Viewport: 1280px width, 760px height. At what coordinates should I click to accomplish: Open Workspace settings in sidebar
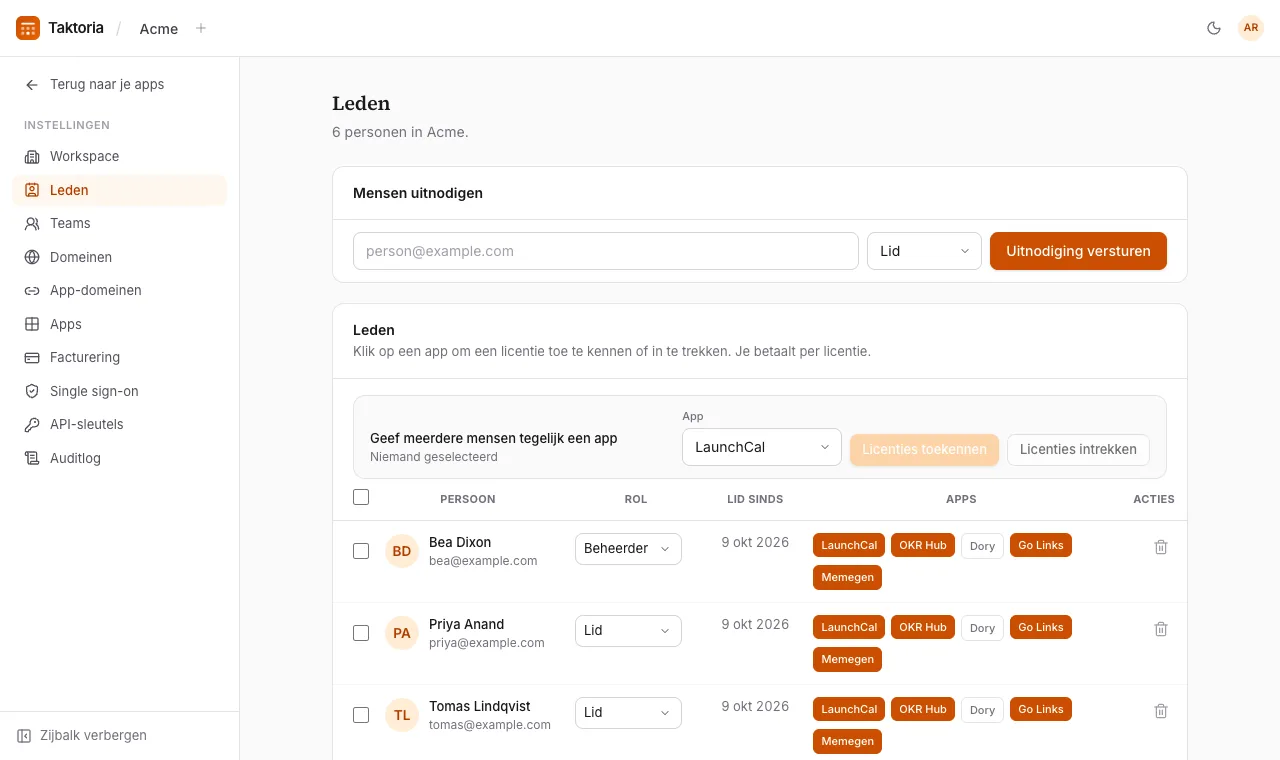pyautogui.click(x=119, y=156)
